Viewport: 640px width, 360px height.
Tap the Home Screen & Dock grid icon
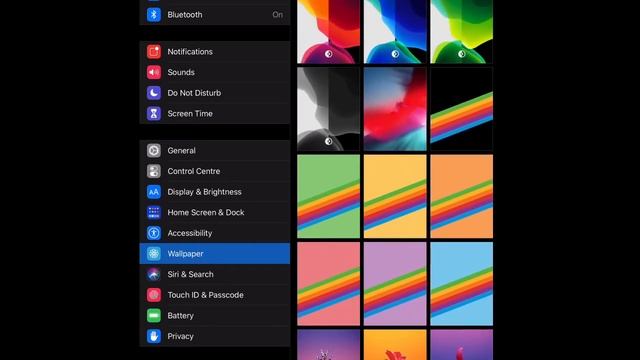(154, 213)
